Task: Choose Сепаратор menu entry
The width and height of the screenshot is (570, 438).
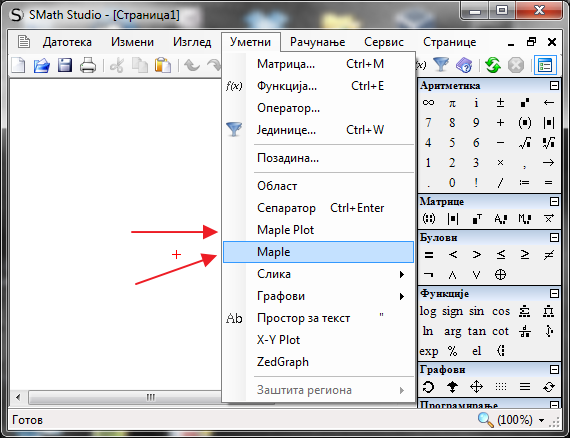Action: tap(318, 208)
